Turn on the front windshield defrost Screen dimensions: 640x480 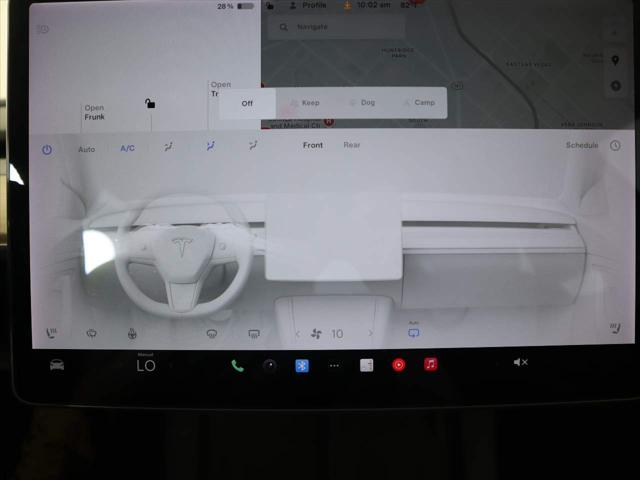pos(211,334)
